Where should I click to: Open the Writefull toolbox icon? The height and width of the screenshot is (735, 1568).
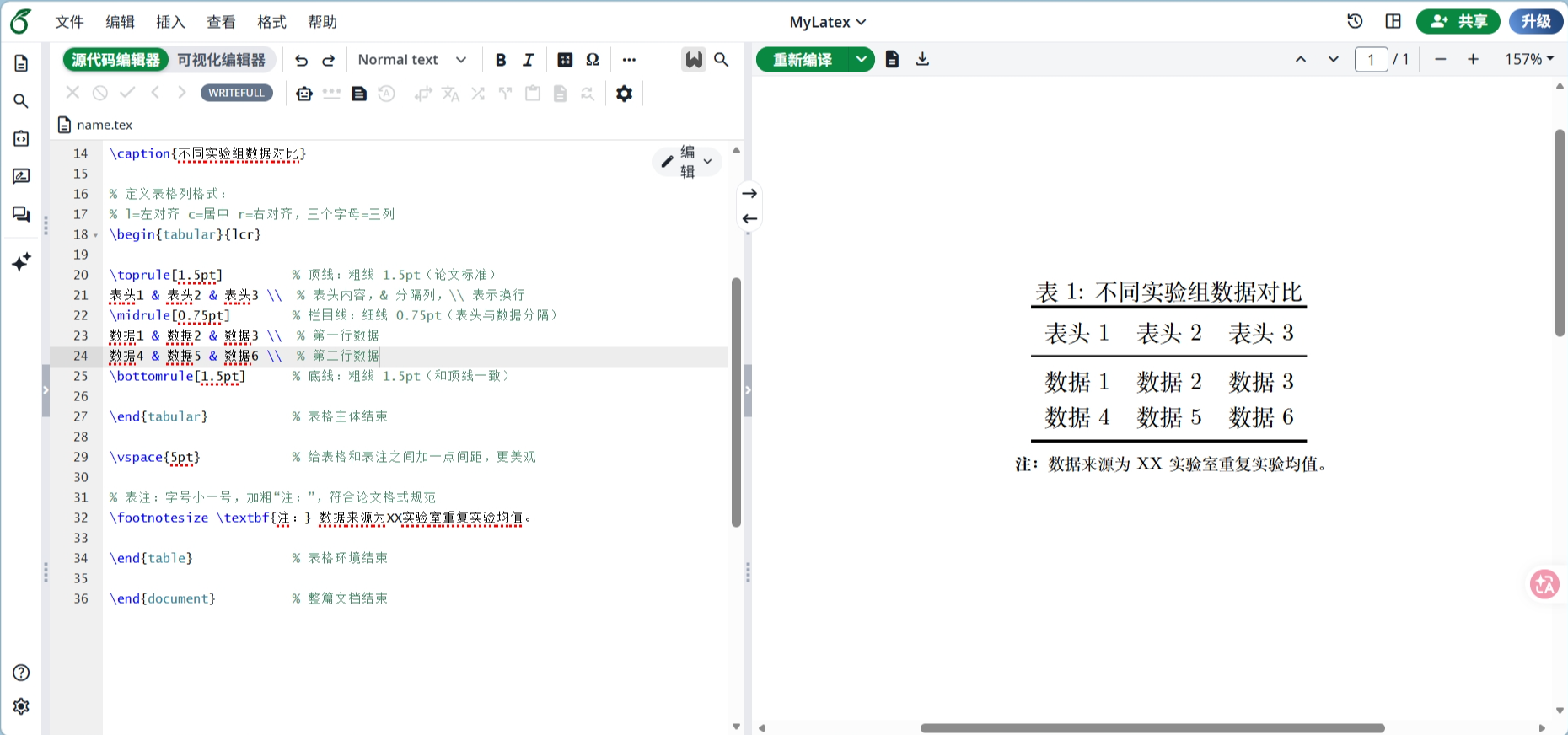[x=304, y=94]
